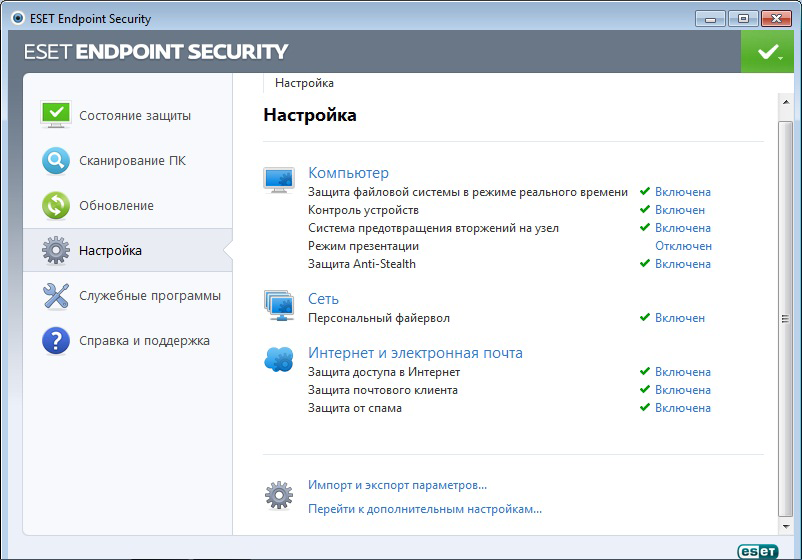
Task: Toggle real-time file system protection status Включена
Action: [682, 192]
